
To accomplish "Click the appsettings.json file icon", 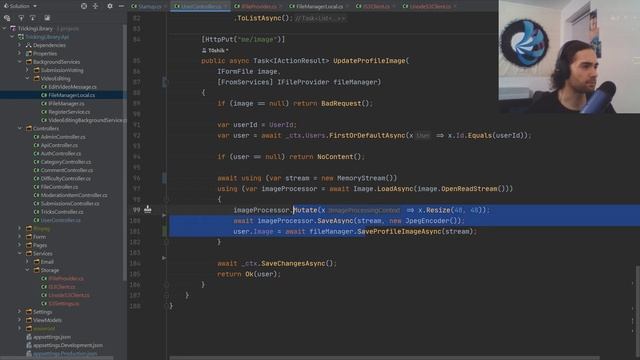I will coord(29,337).
